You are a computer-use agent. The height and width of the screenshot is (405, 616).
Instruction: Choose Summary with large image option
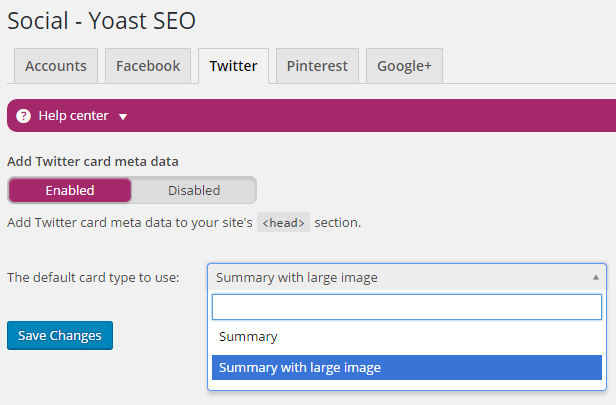click(x=407, y=368)
